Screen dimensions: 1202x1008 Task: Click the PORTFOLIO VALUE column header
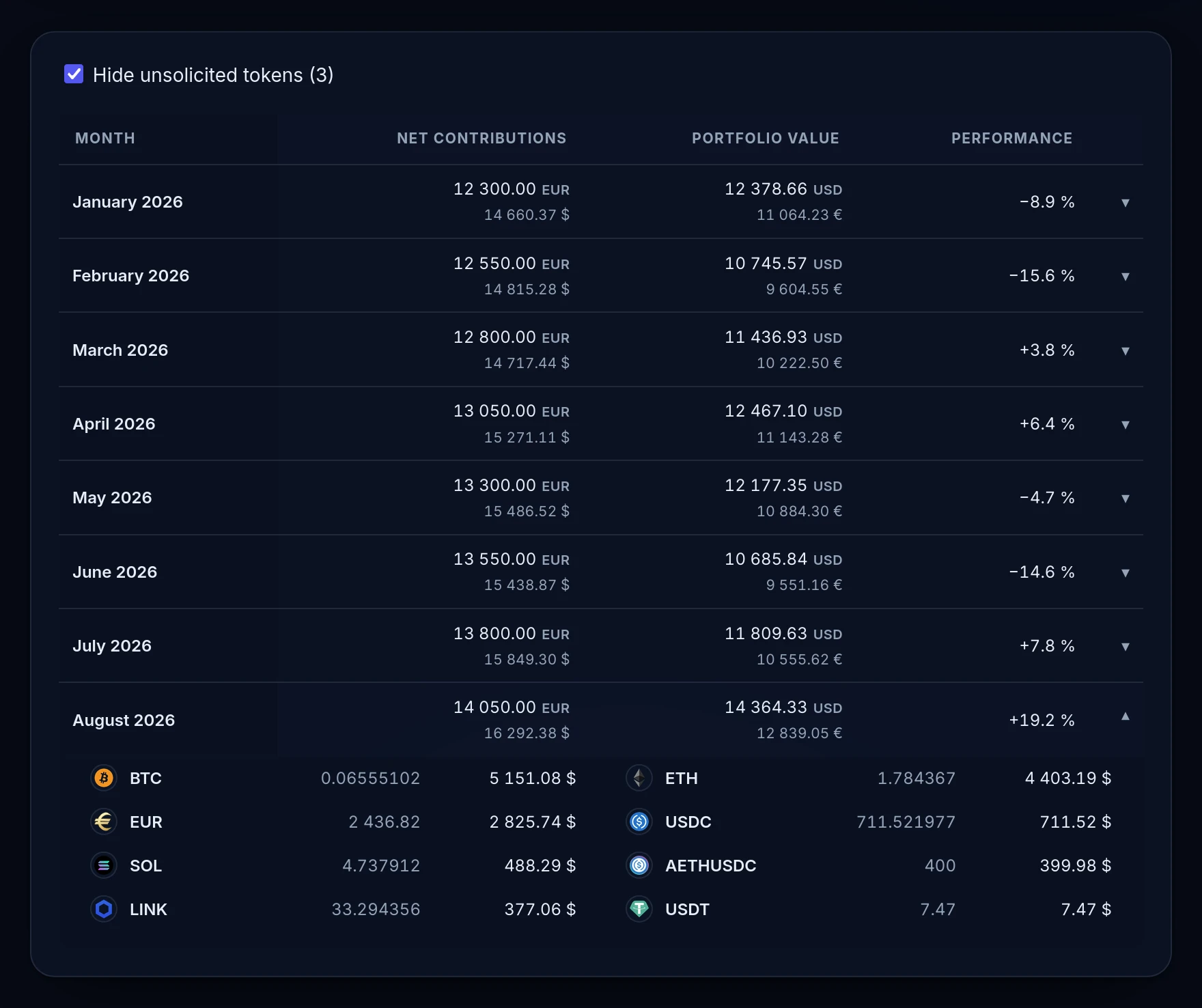tap(766, 138)
